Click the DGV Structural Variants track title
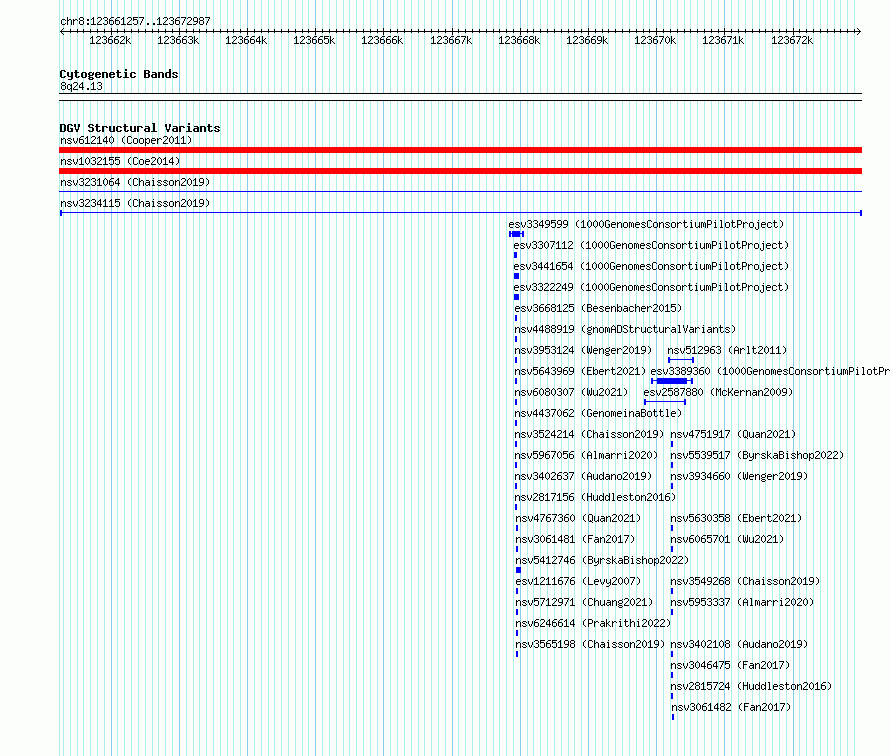The image size is (890, 756). (140, 128)
